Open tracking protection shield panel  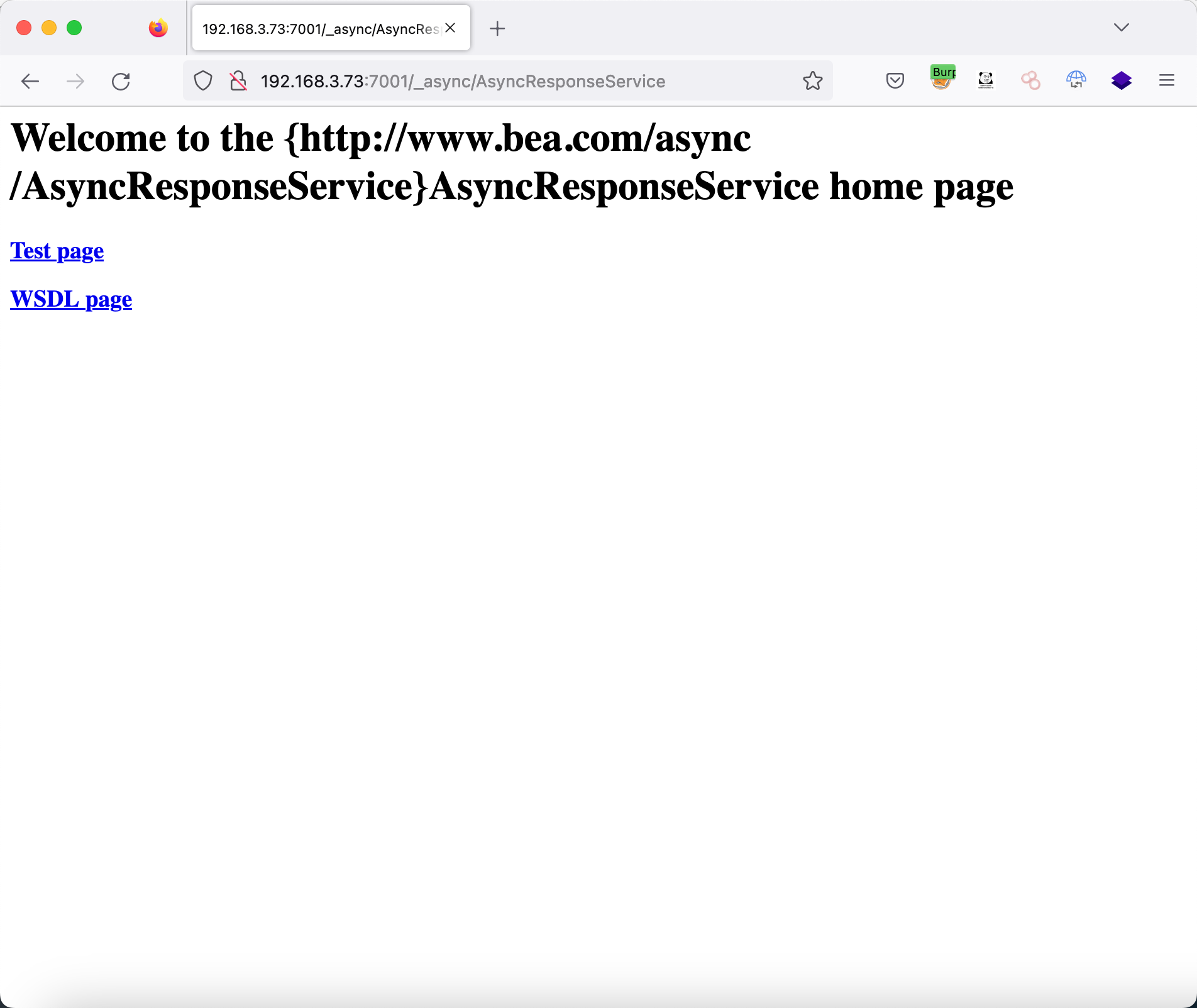(203, 81)
